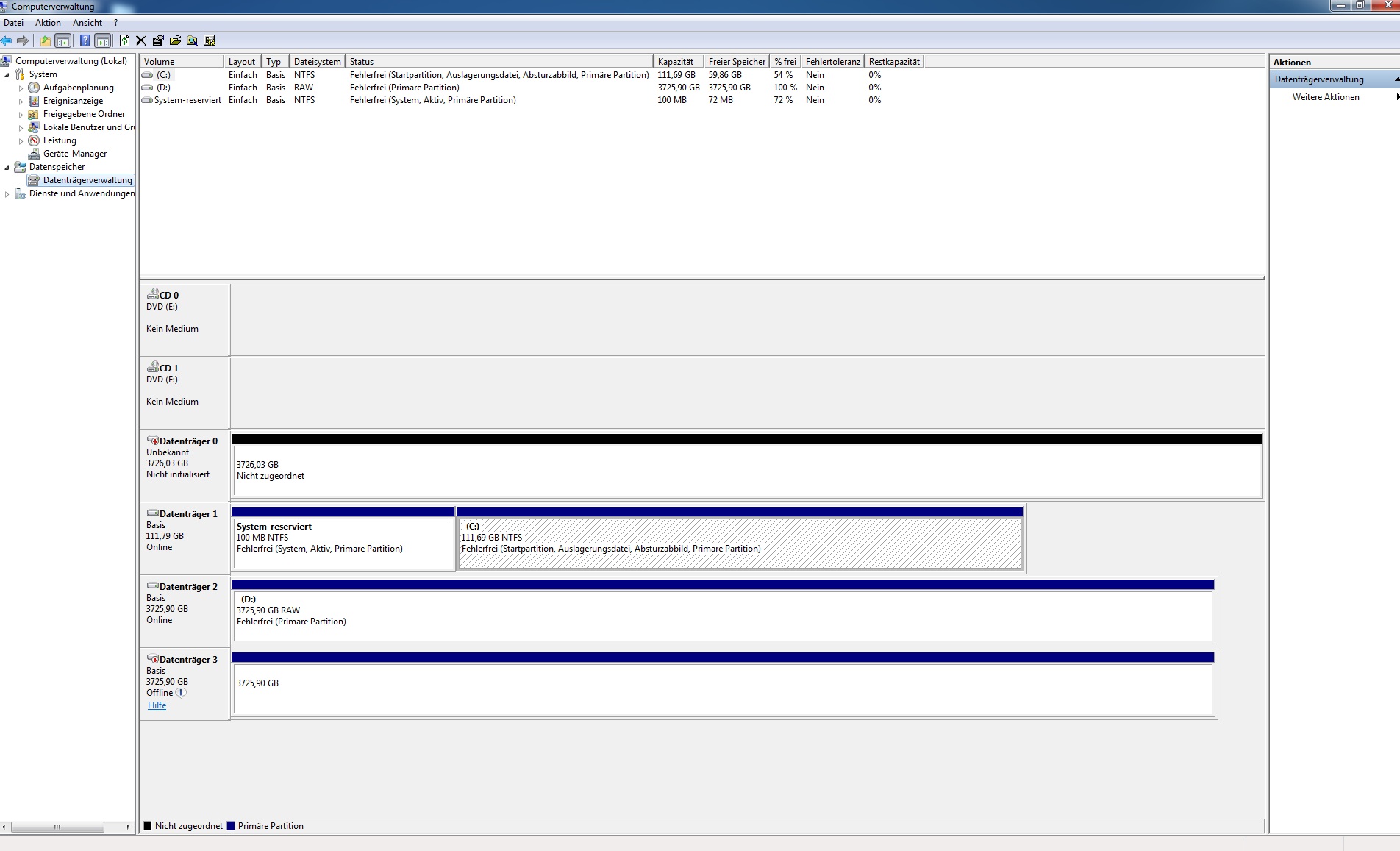Open the Aktion menu
The height and width of the screenshot is (851, 1400).
point(48,23)
